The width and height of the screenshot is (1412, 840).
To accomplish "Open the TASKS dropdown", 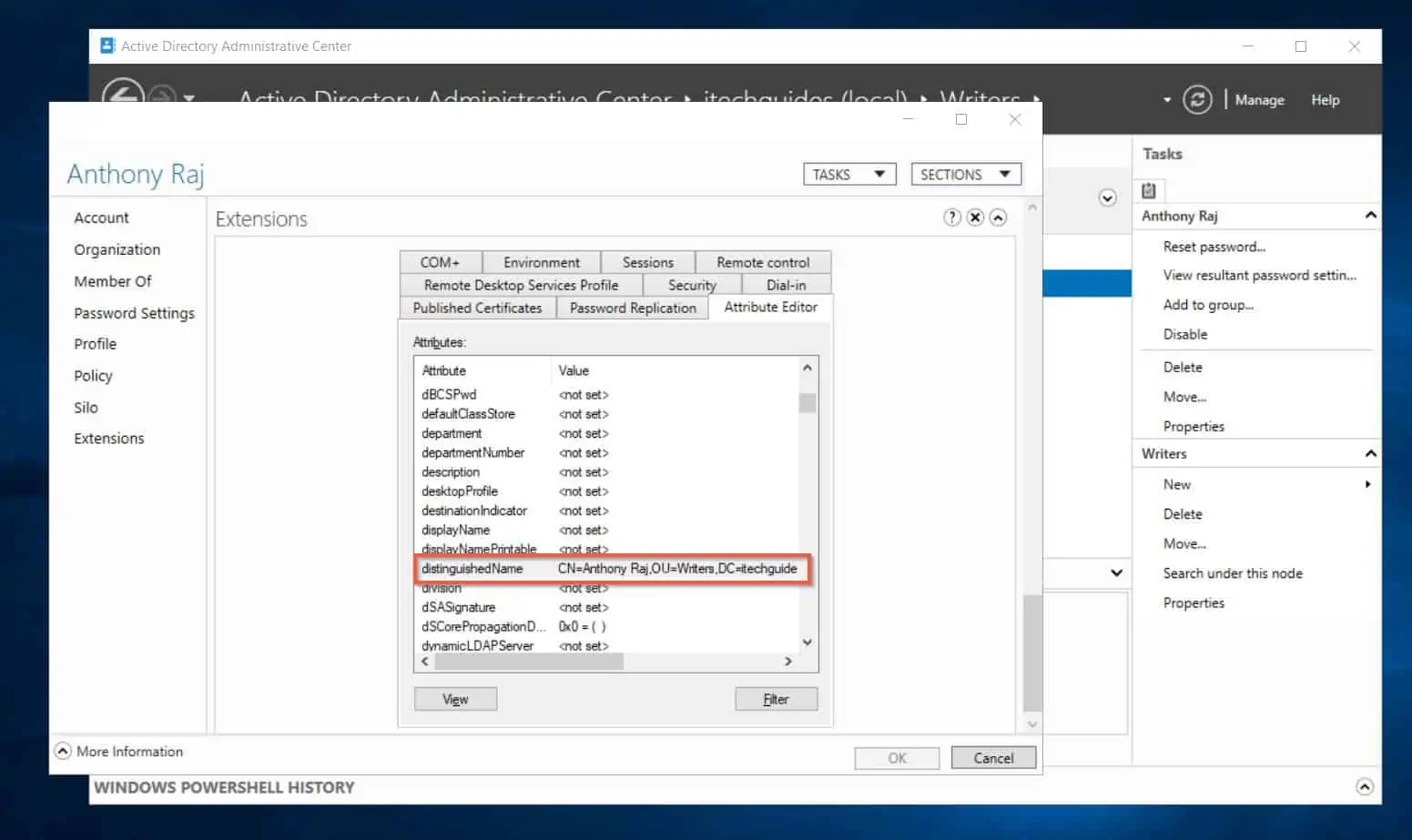I will [849, 174].
